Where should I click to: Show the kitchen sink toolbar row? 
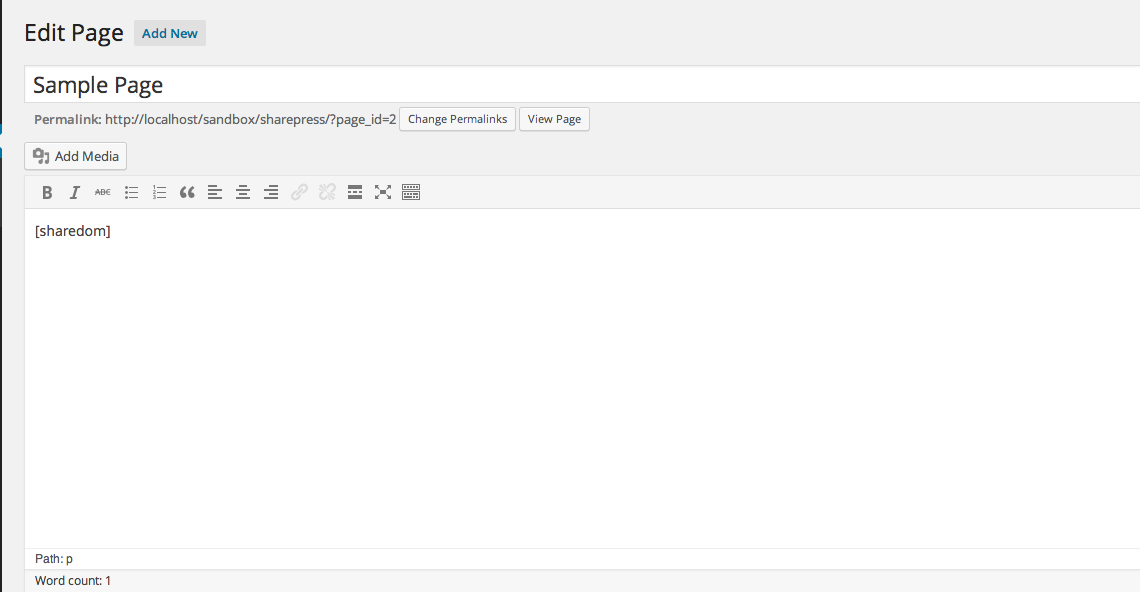click(x=411, y=193)
